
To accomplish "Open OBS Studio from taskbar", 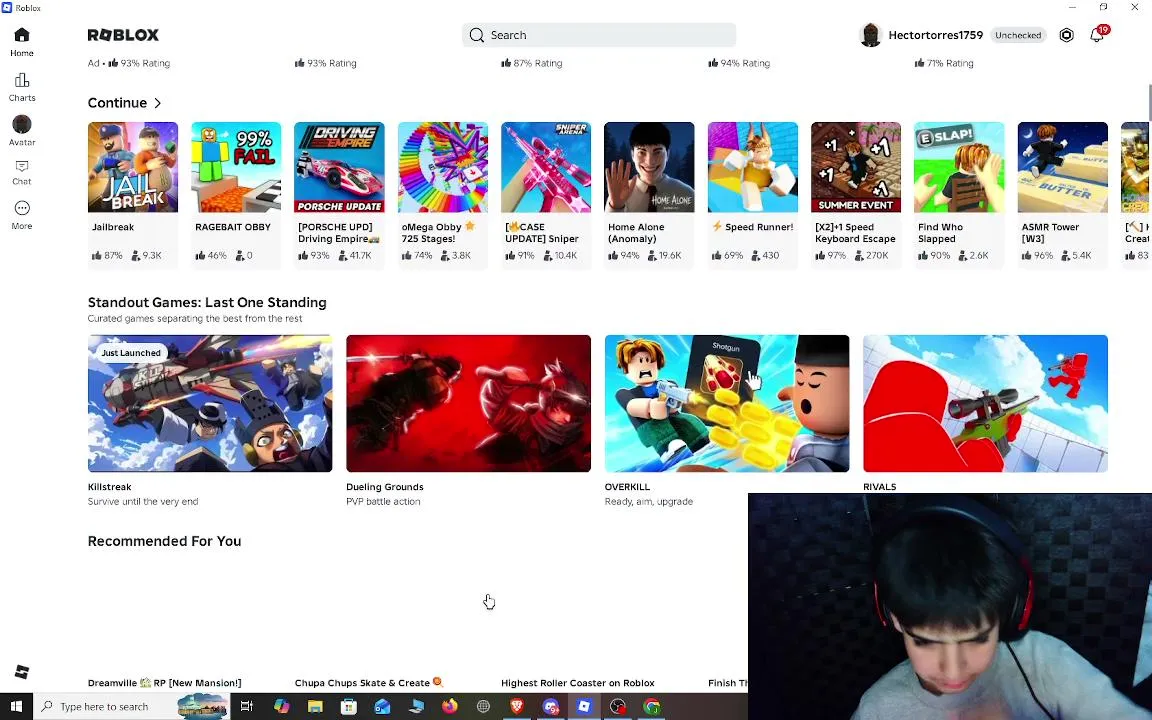I will point(618,706).
